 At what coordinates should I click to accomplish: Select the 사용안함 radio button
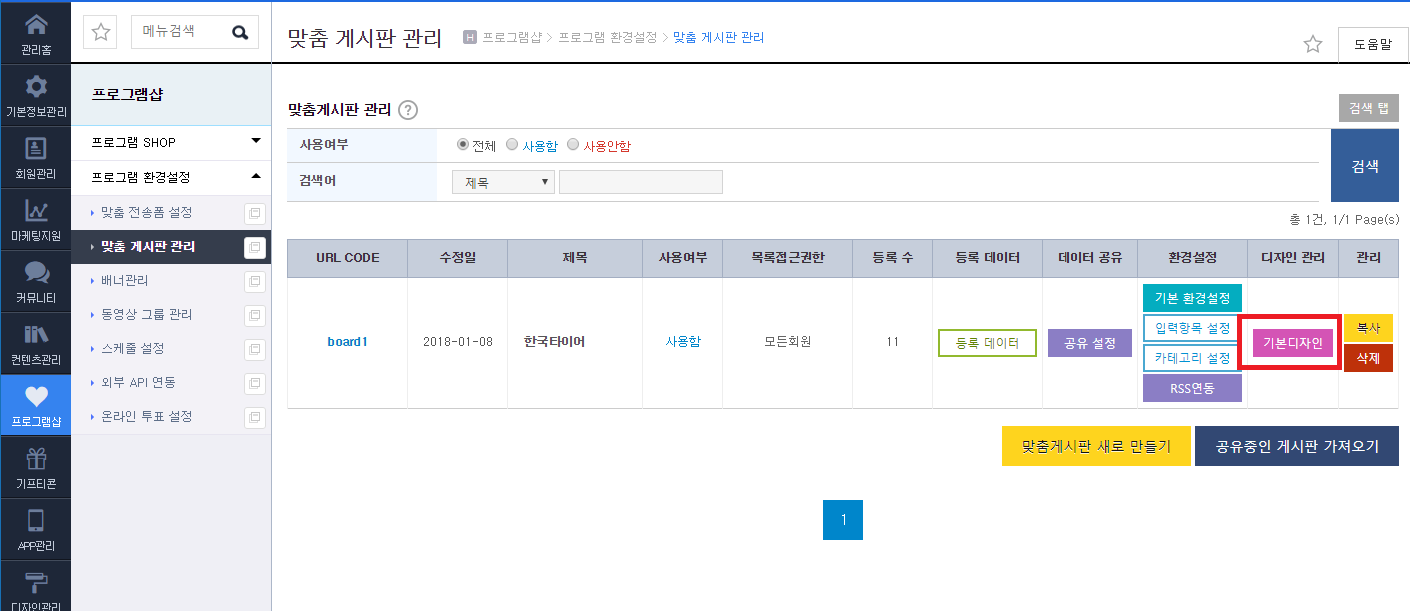pos(573,144)
